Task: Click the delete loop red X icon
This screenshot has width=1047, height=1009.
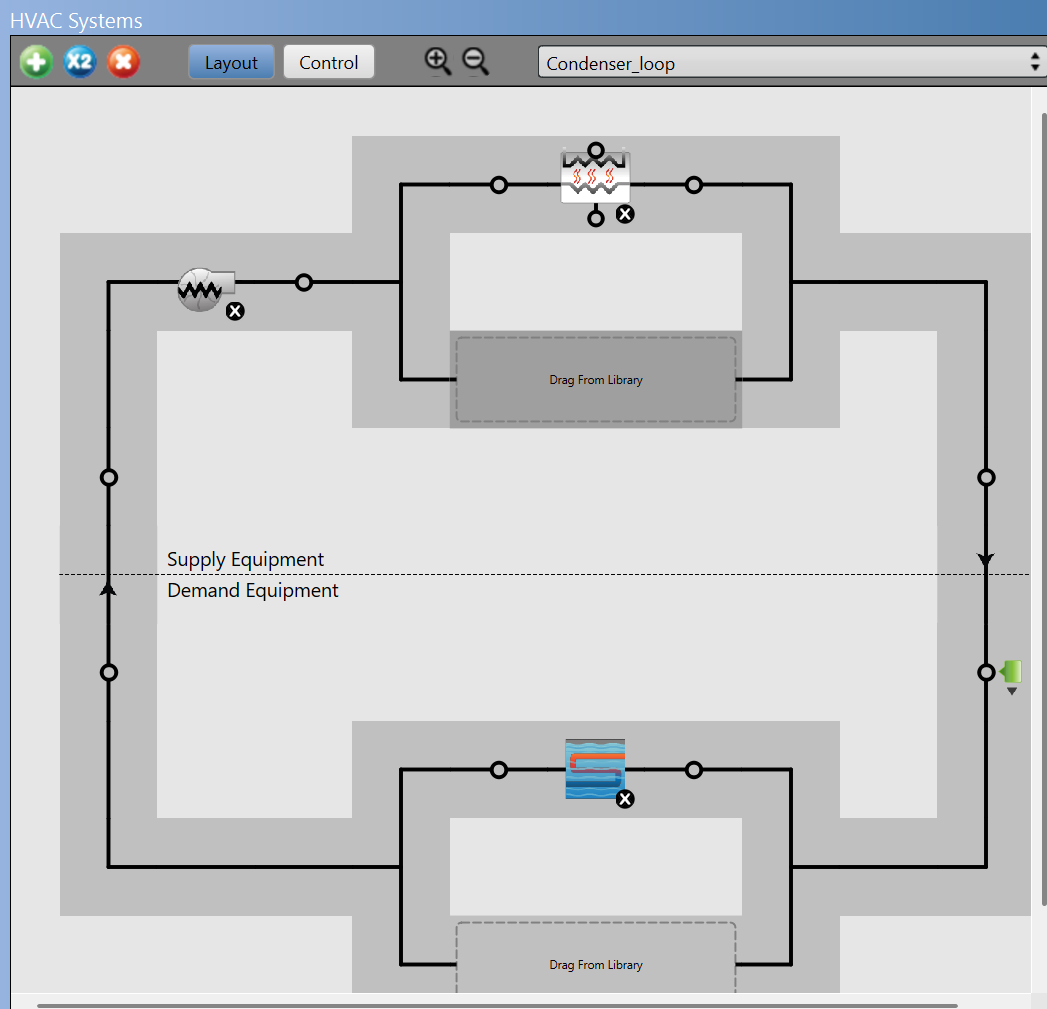Action: [124, 61]
